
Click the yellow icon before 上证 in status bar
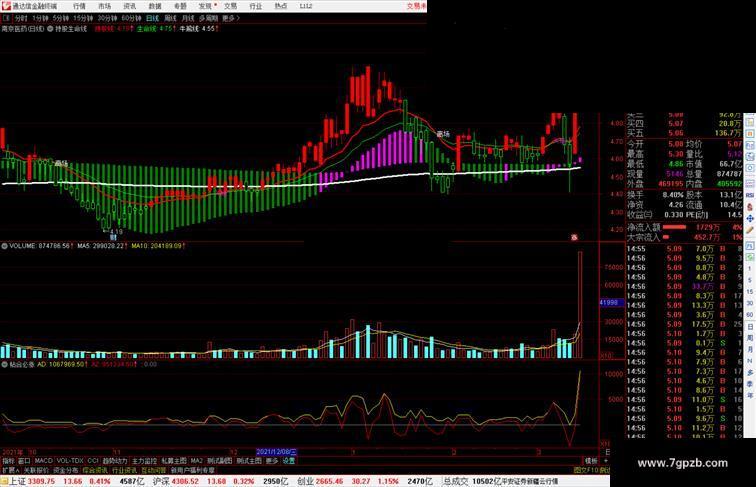click(x=4, y=481)
